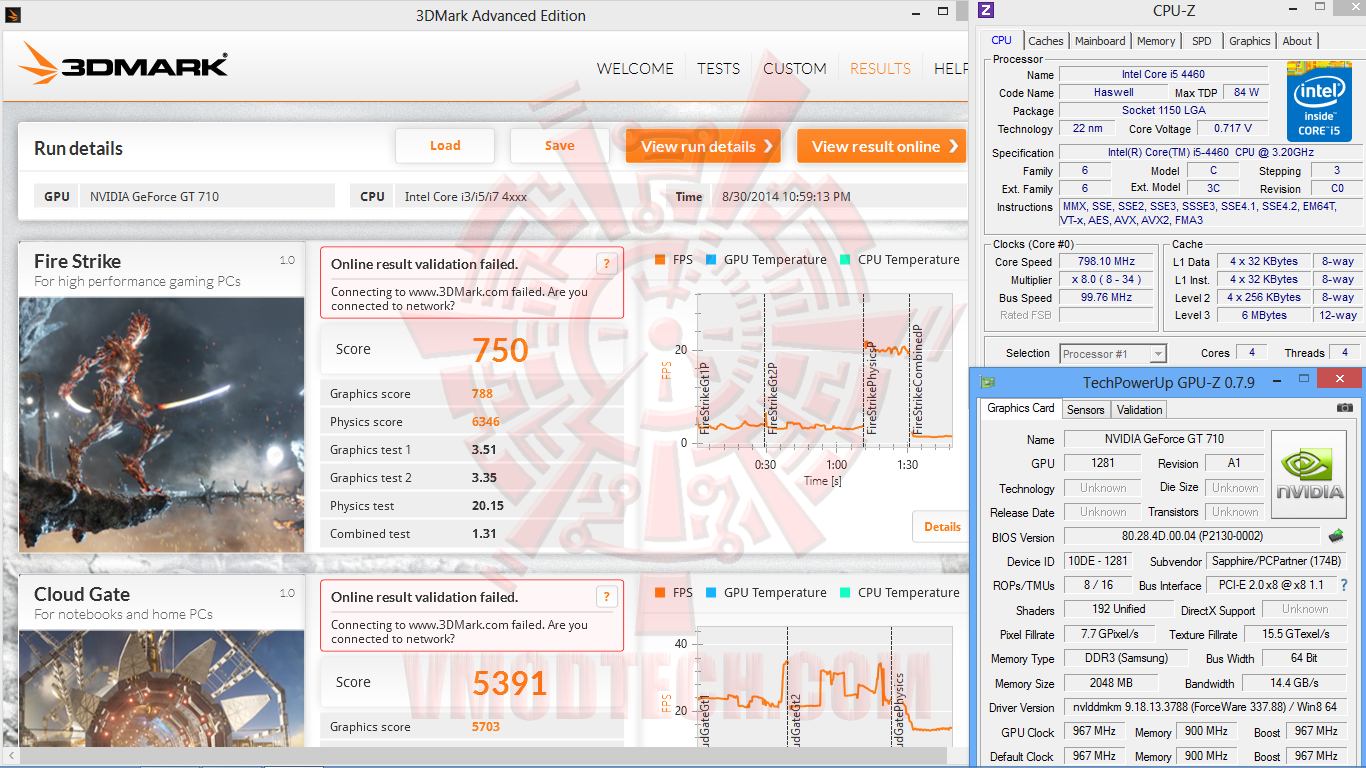Open the Validation tab in GPU-Z
The width and height of the screenshot is (1366, 768).
pos(1140,409)
